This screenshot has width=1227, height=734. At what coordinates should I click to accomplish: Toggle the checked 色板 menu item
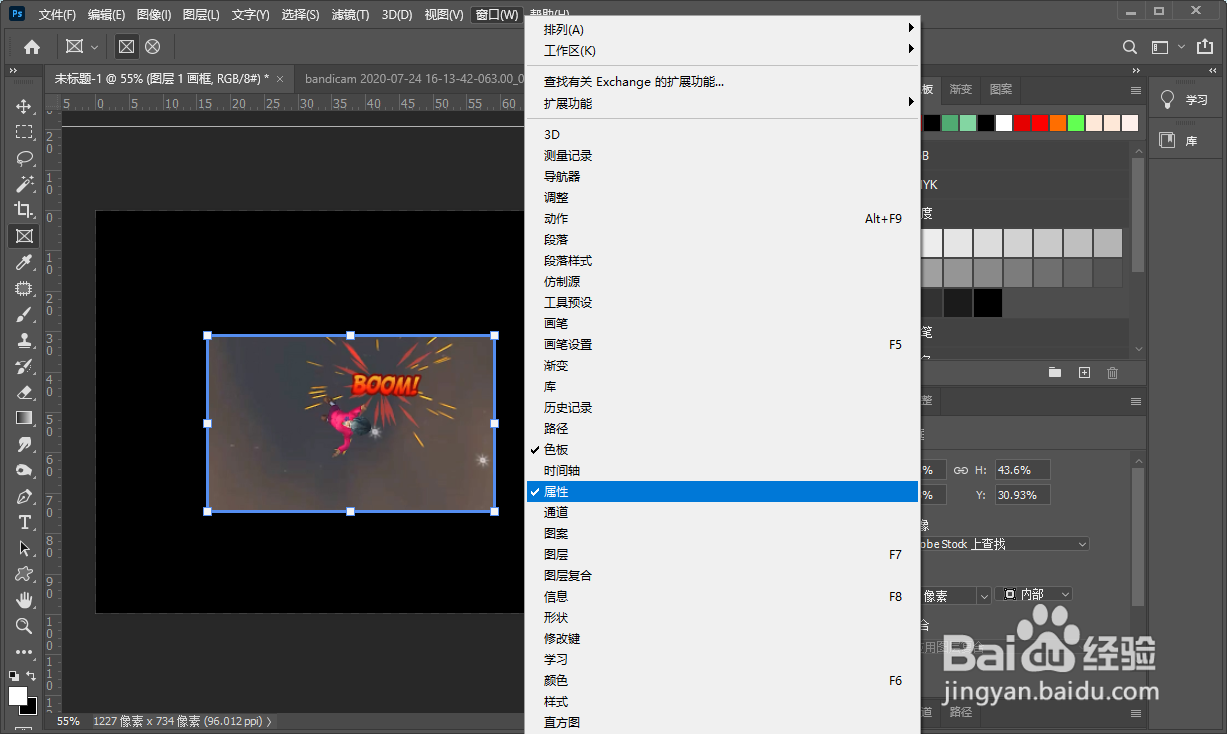tap(721, 450)
